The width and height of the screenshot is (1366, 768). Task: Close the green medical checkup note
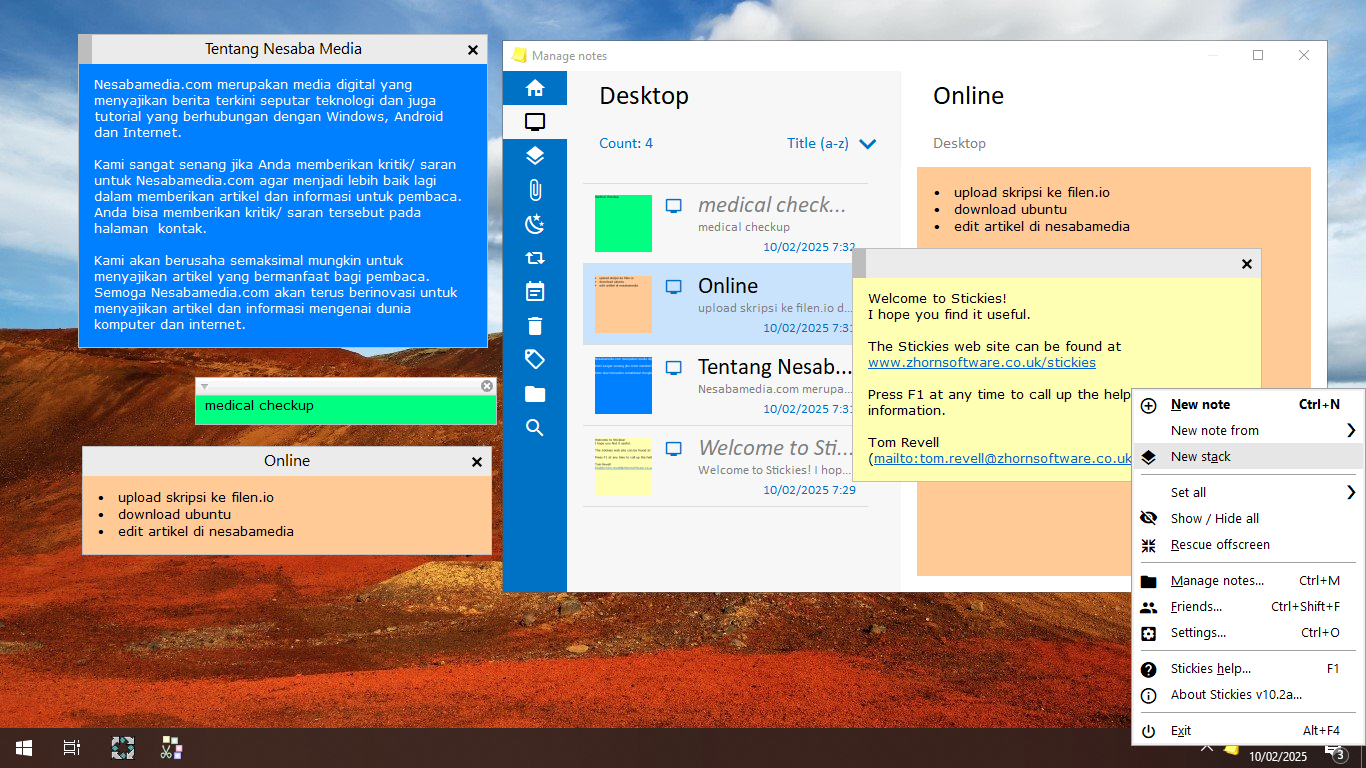487,386
